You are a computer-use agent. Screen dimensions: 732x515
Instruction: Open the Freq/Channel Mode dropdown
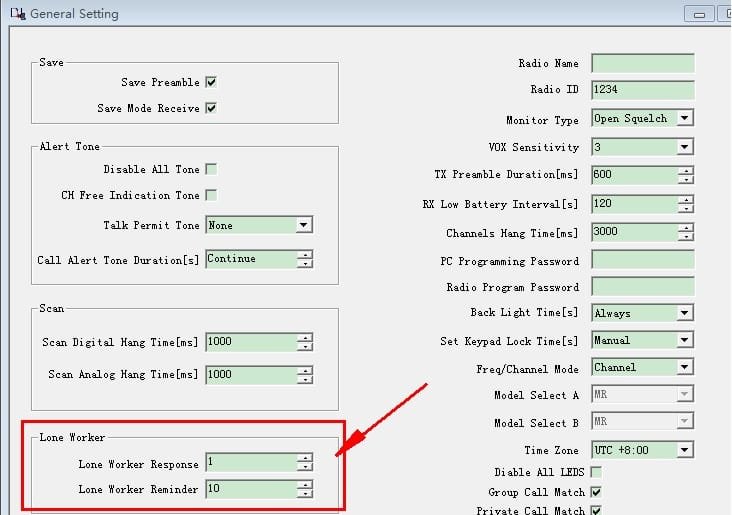coord(685,367)
